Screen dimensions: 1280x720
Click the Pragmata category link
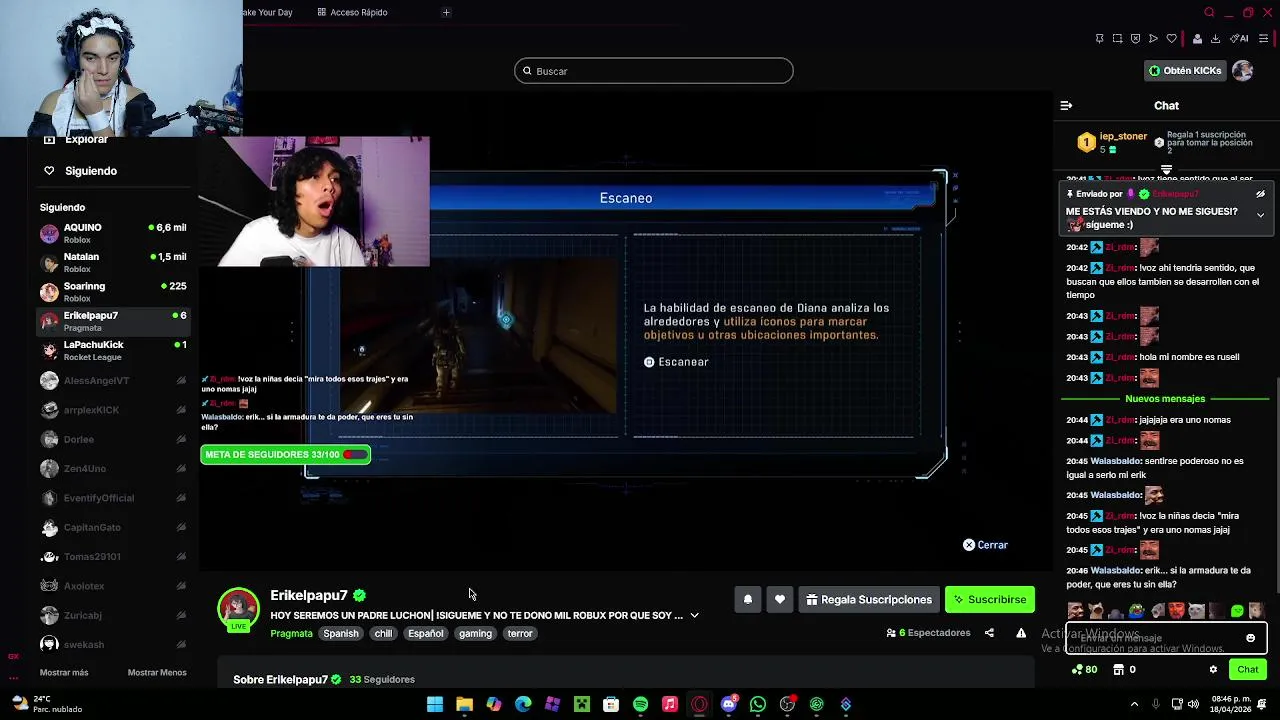(x=291, y=634)
